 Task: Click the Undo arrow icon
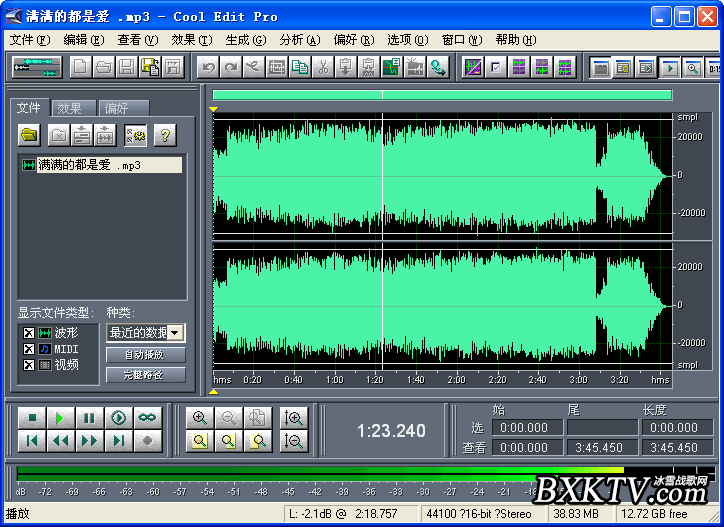[208, 67]
